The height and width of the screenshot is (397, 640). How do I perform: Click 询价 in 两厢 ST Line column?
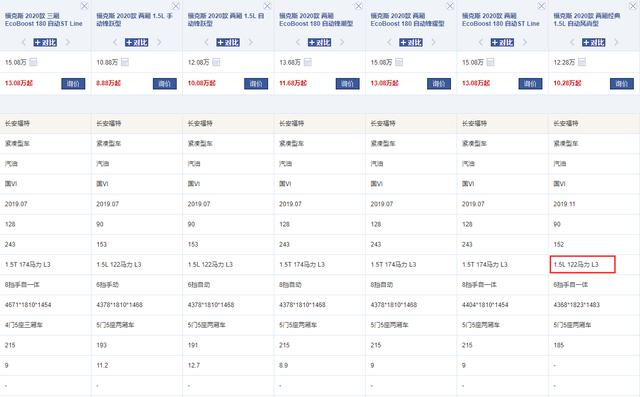tap(531, 84)
